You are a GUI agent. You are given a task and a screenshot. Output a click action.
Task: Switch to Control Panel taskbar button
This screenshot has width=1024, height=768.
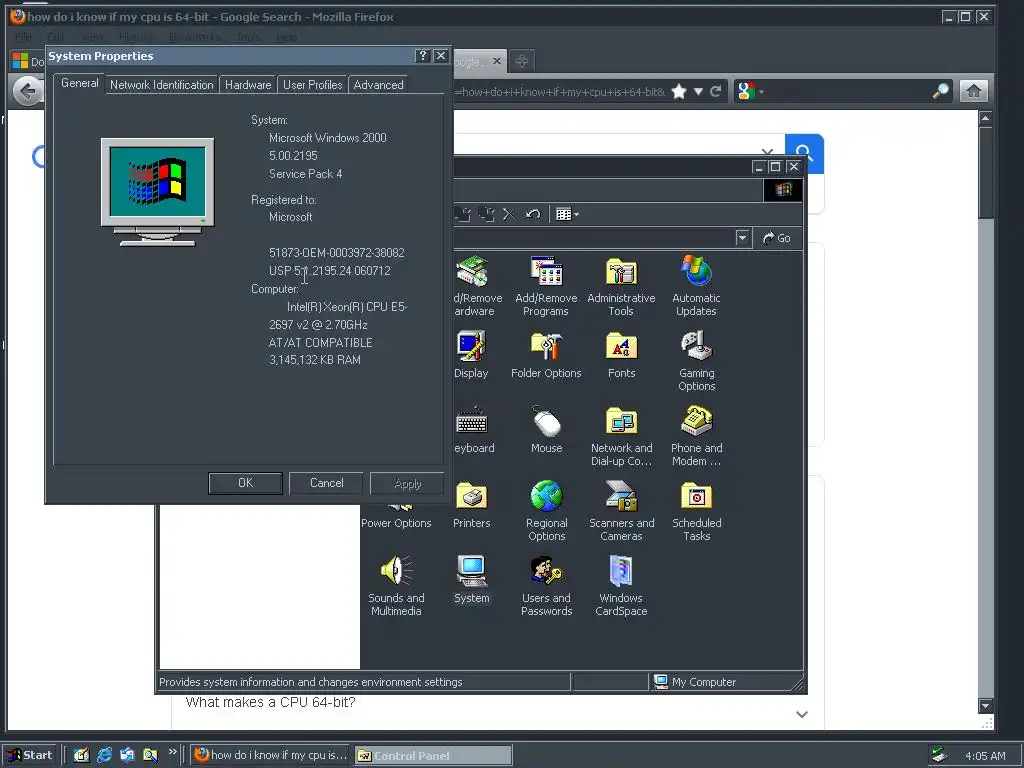pos(434,756)
